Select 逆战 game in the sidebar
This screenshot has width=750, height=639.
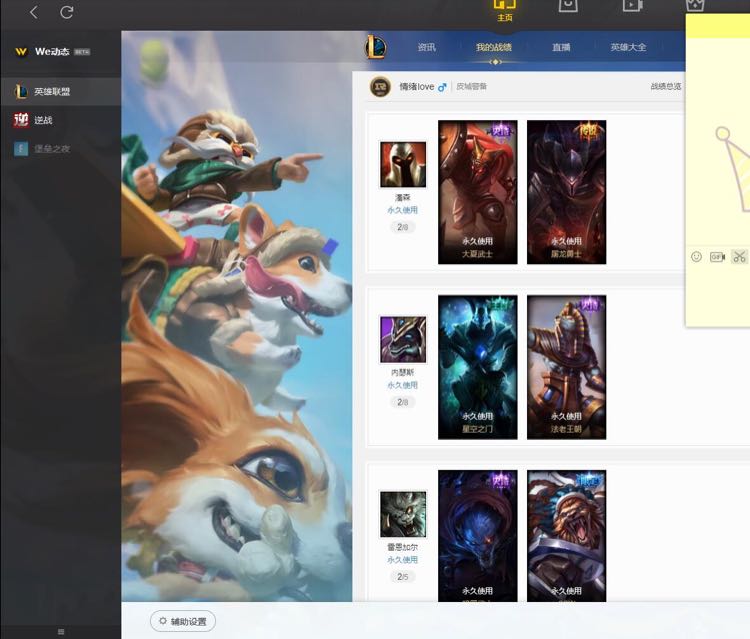tap(42, 120)
